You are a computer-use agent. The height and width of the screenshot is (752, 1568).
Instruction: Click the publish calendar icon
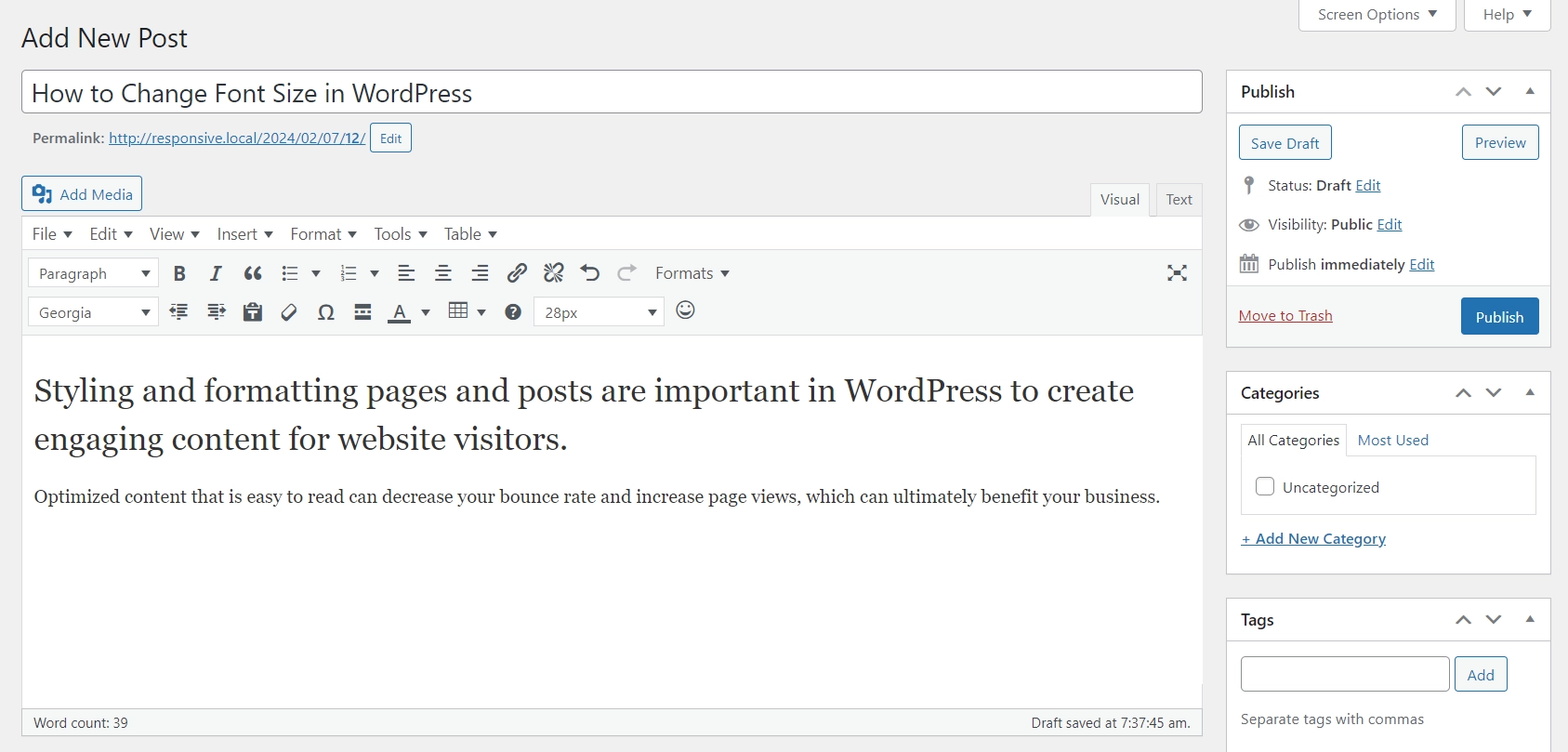[1249, 264]
